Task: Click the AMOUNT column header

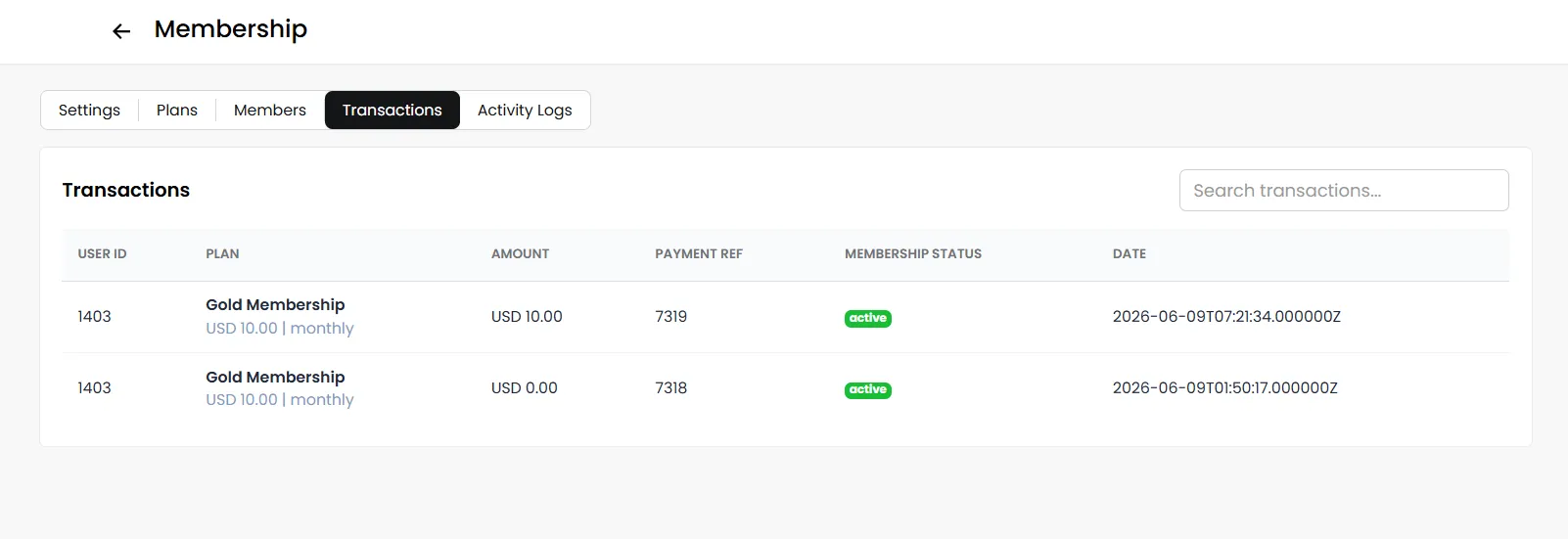Action: point(520,253)
